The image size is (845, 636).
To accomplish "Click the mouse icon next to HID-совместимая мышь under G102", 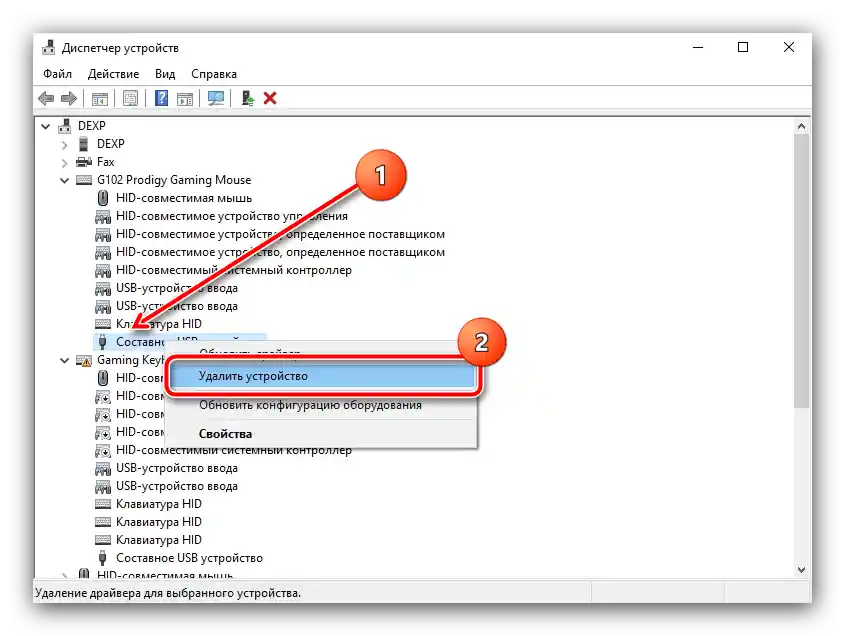I will coord(102,198).
